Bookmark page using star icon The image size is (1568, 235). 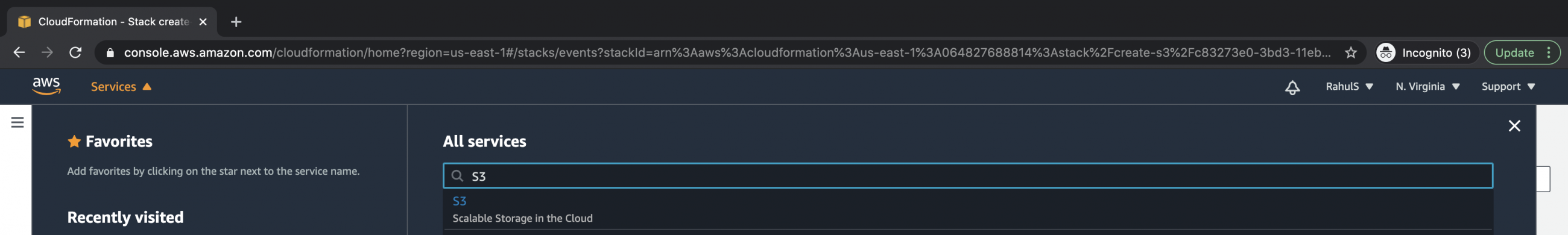[1351, 53]
